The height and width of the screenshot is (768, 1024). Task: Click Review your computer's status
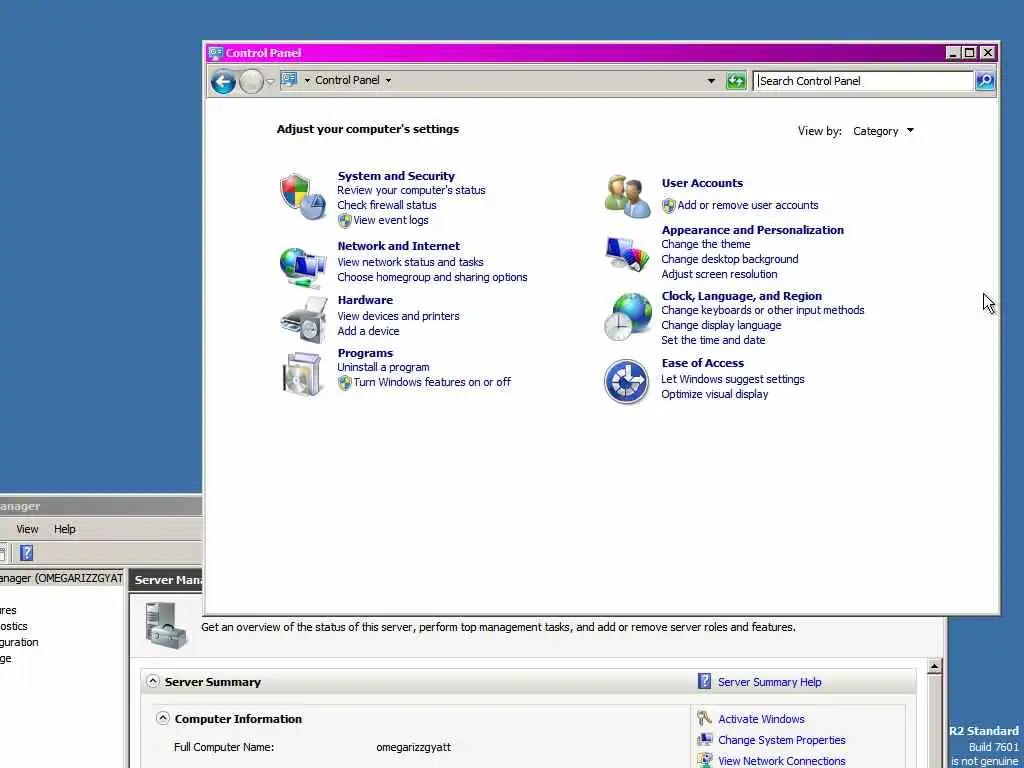point(411,190)
